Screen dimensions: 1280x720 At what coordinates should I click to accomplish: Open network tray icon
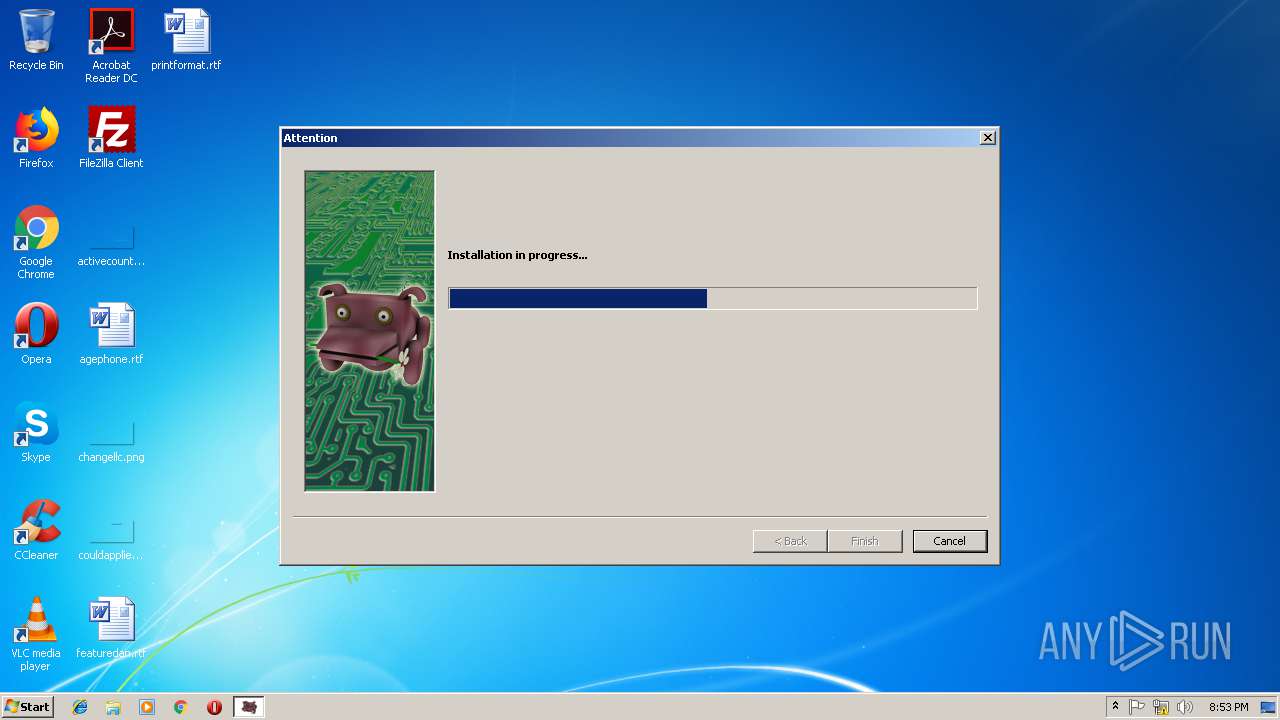pyautogui.click(x=1161, y=707)
